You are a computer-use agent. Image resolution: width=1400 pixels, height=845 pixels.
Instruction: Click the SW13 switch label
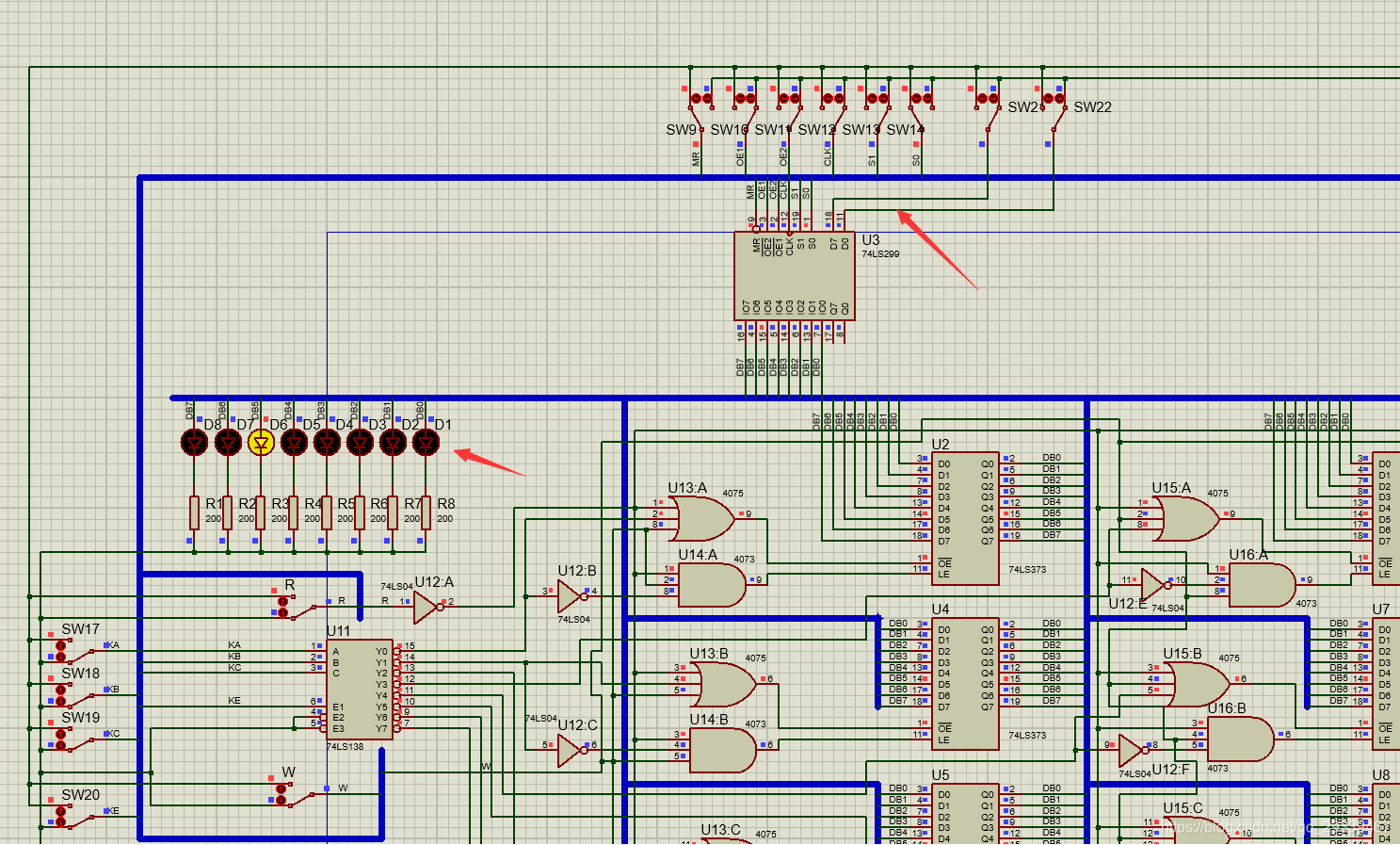[861, 130]
